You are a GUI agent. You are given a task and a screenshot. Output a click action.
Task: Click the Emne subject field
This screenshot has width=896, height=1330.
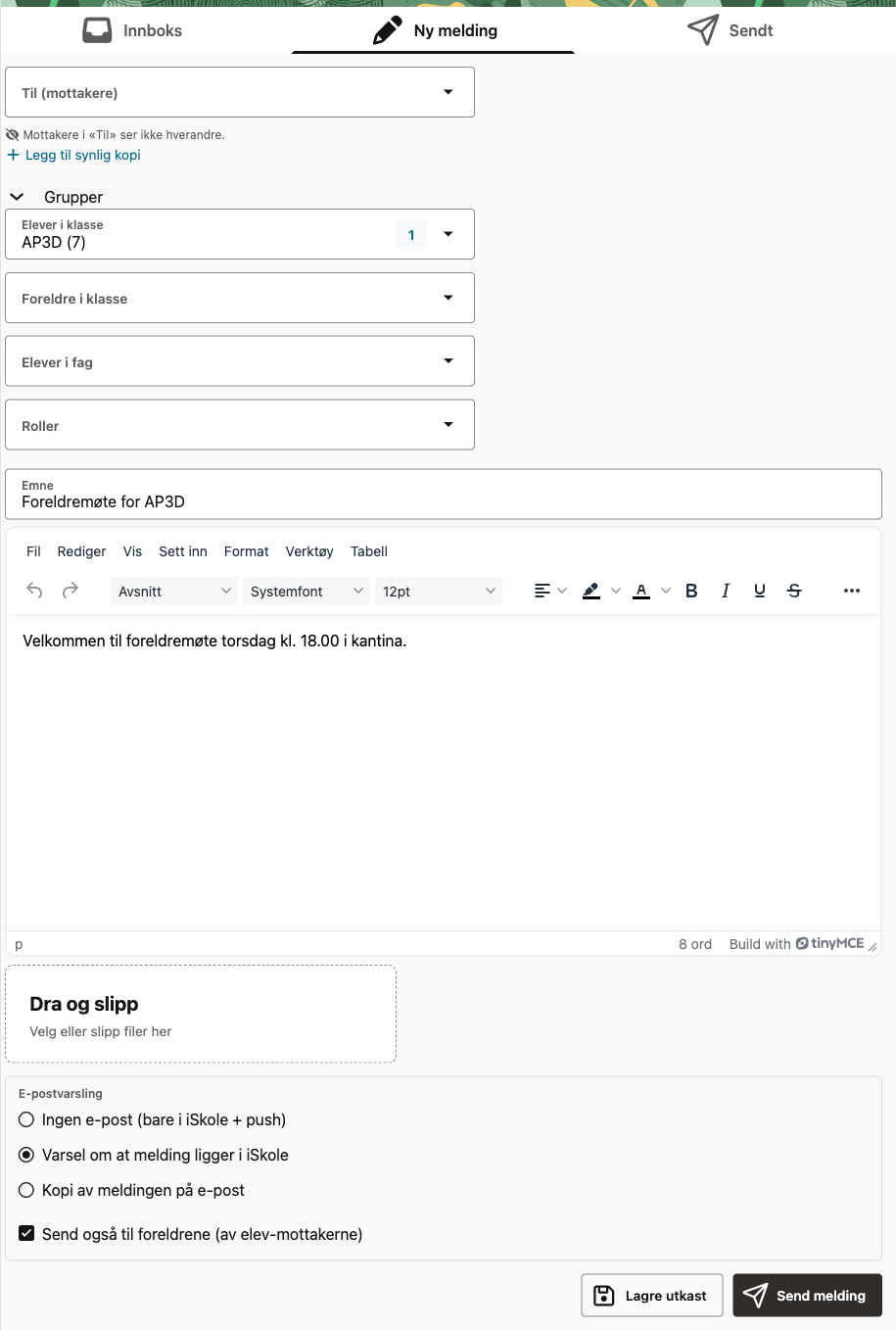(444, 494)
